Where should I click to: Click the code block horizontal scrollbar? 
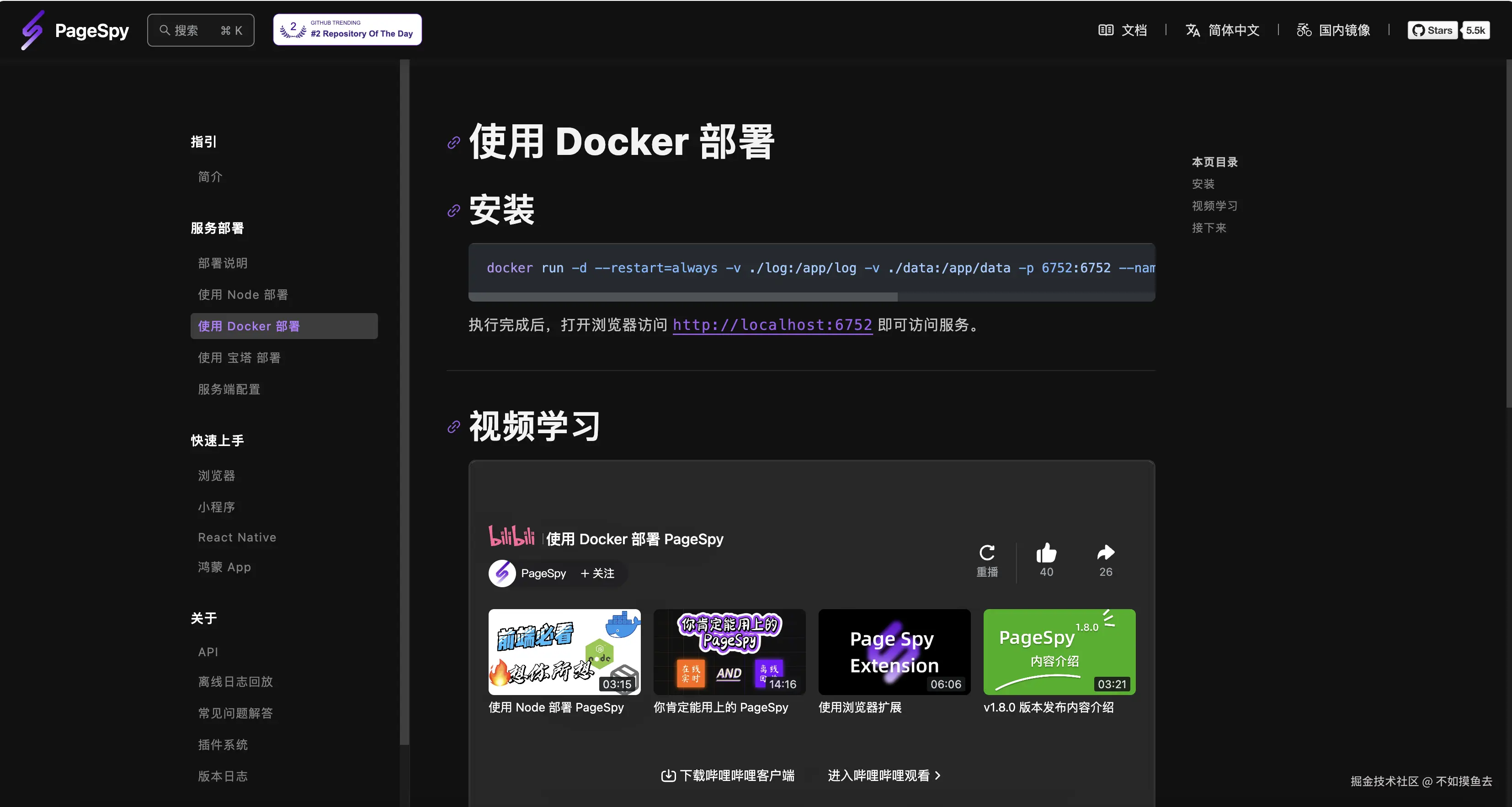coord(682,297)
